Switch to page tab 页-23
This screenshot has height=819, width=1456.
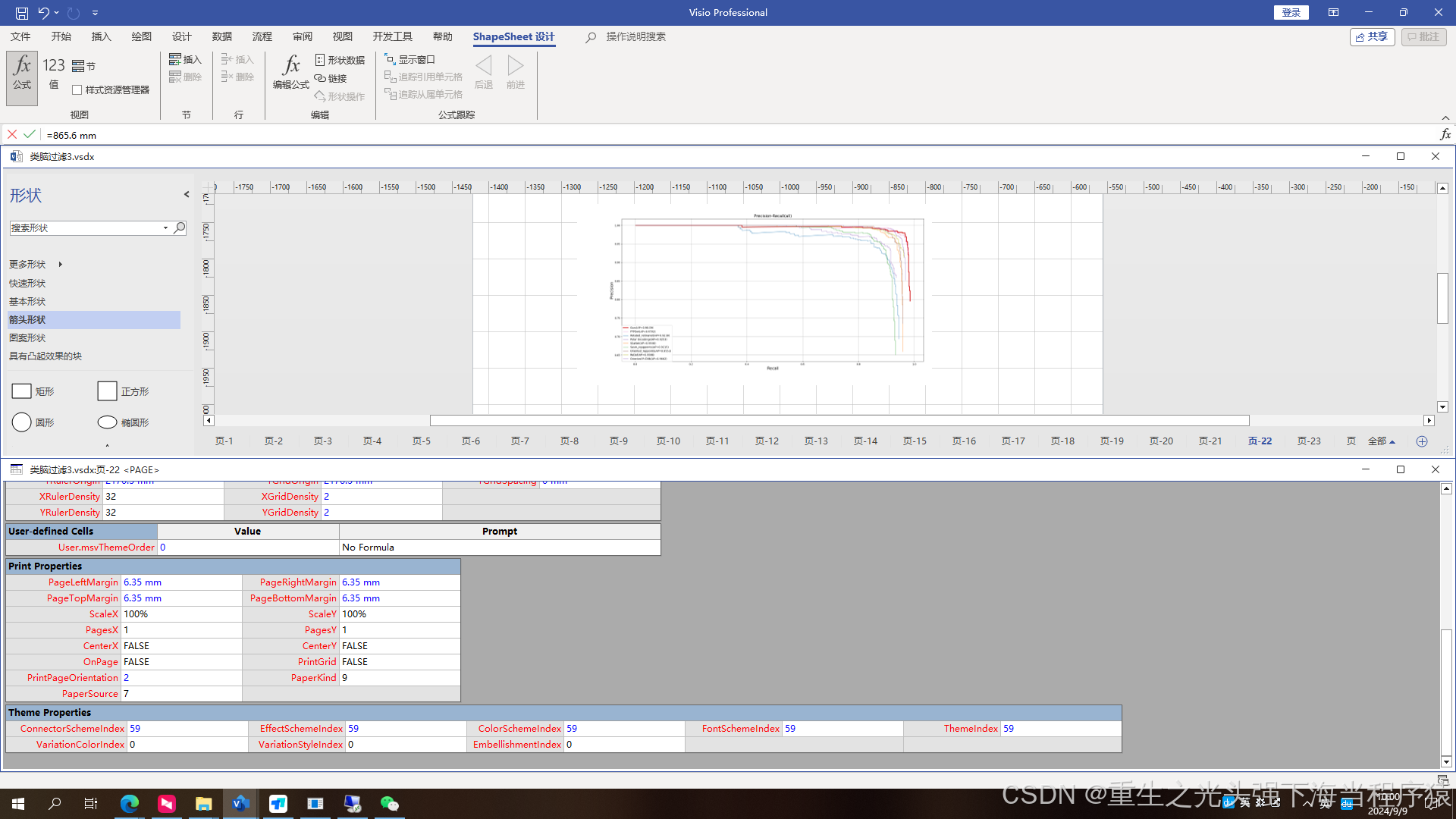pos(1309,441)
